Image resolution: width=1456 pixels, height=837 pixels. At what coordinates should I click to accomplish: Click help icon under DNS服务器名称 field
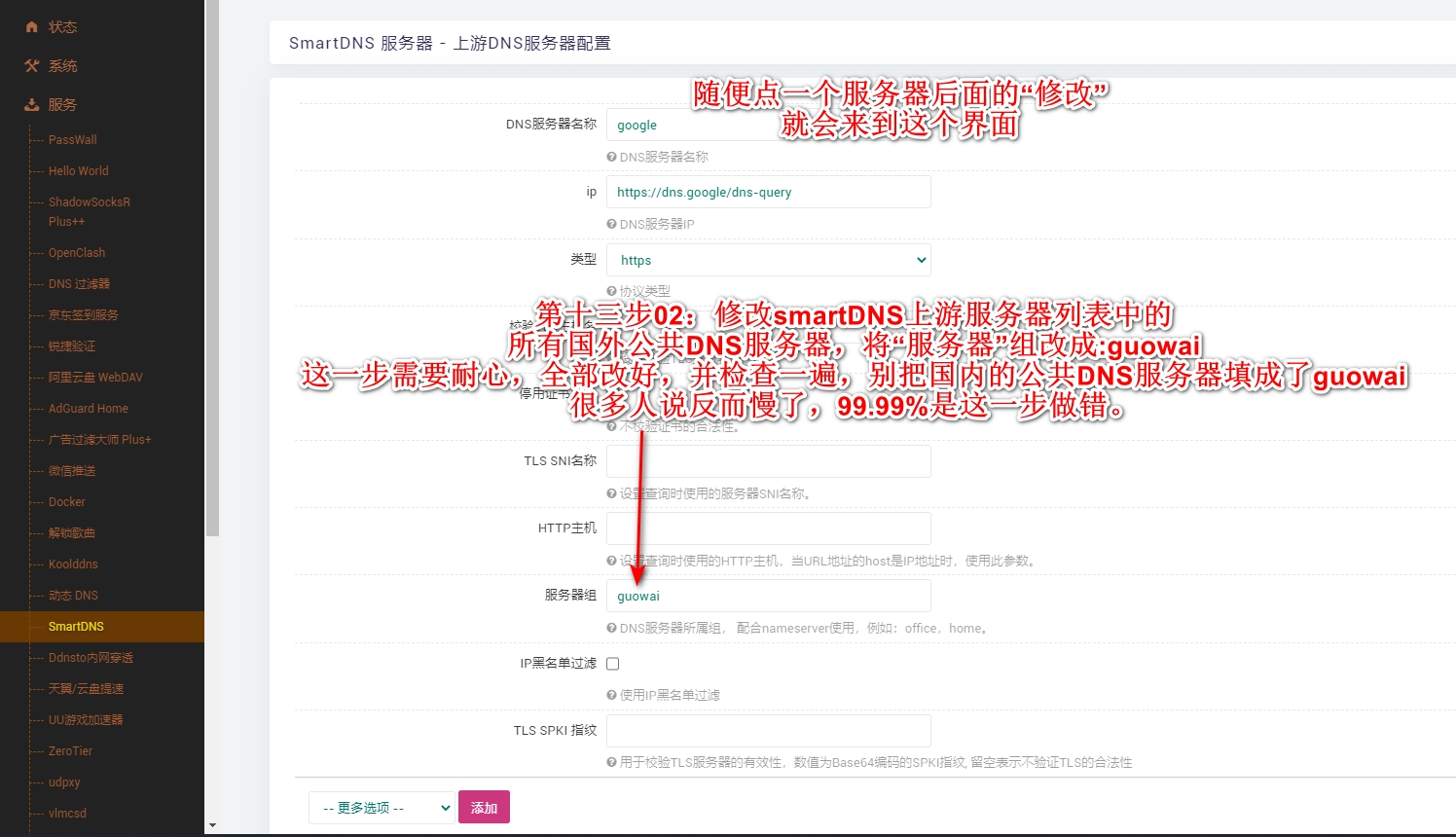(612, 157)
